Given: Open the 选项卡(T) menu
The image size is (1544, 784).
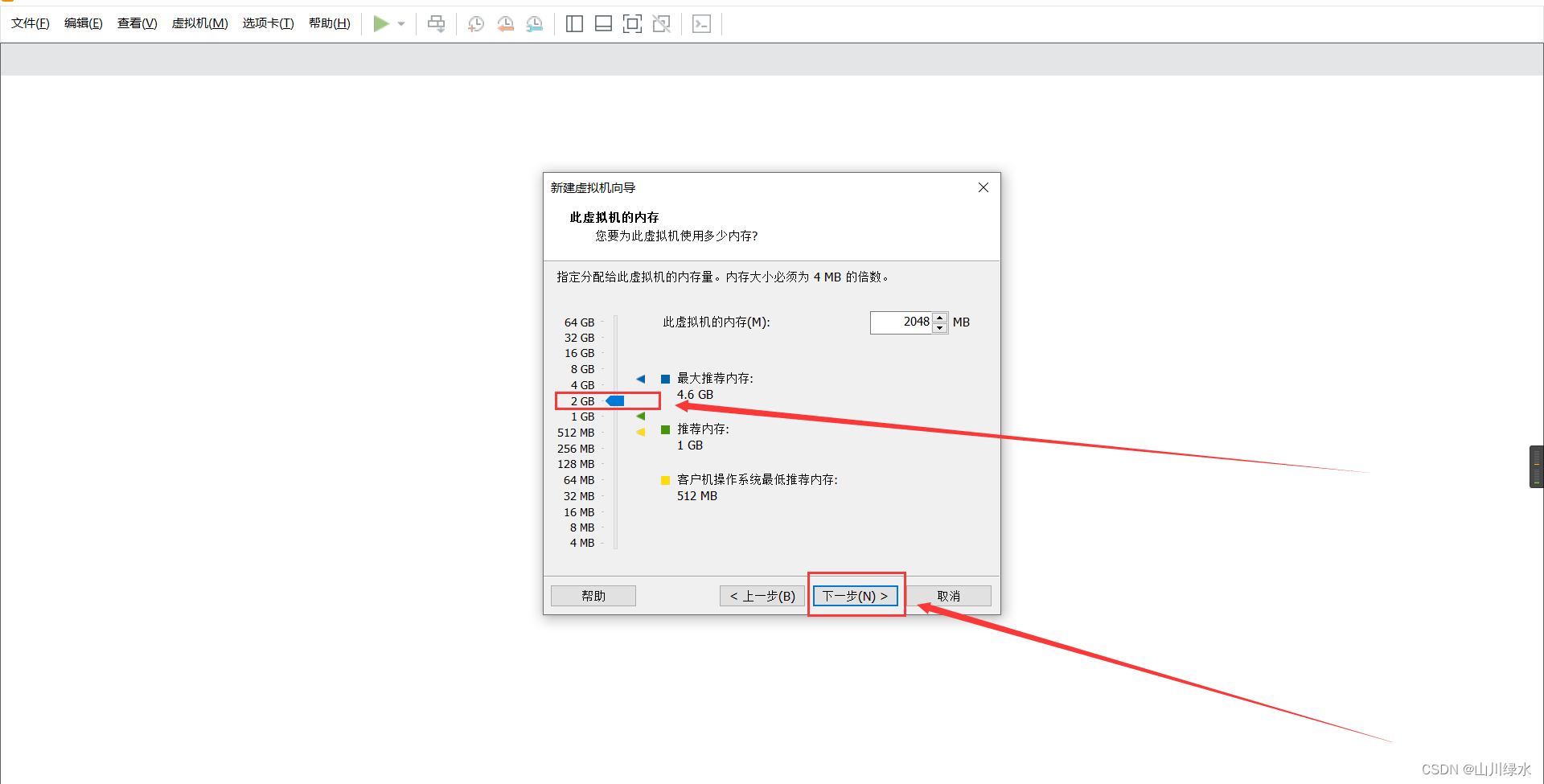Looking at the screenshot, I should point(268,23).
